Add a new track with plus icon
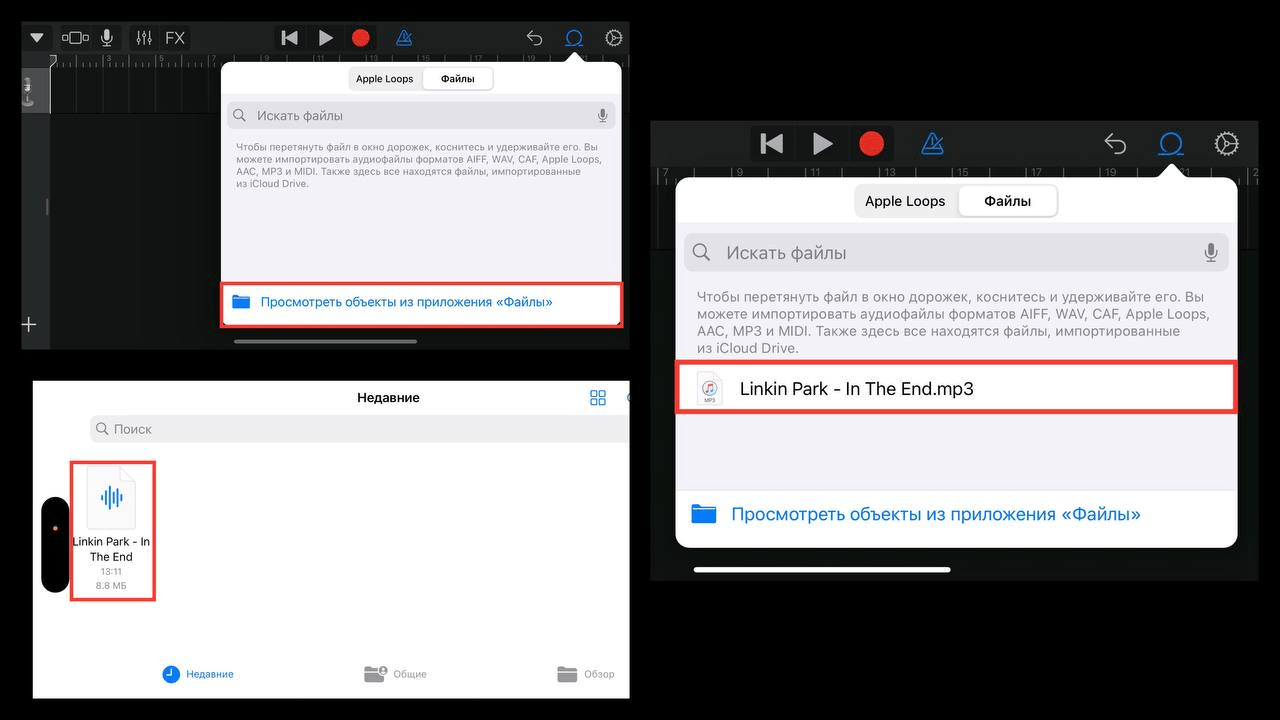This screenshot has width=1280, height=720. pos(30,325)
